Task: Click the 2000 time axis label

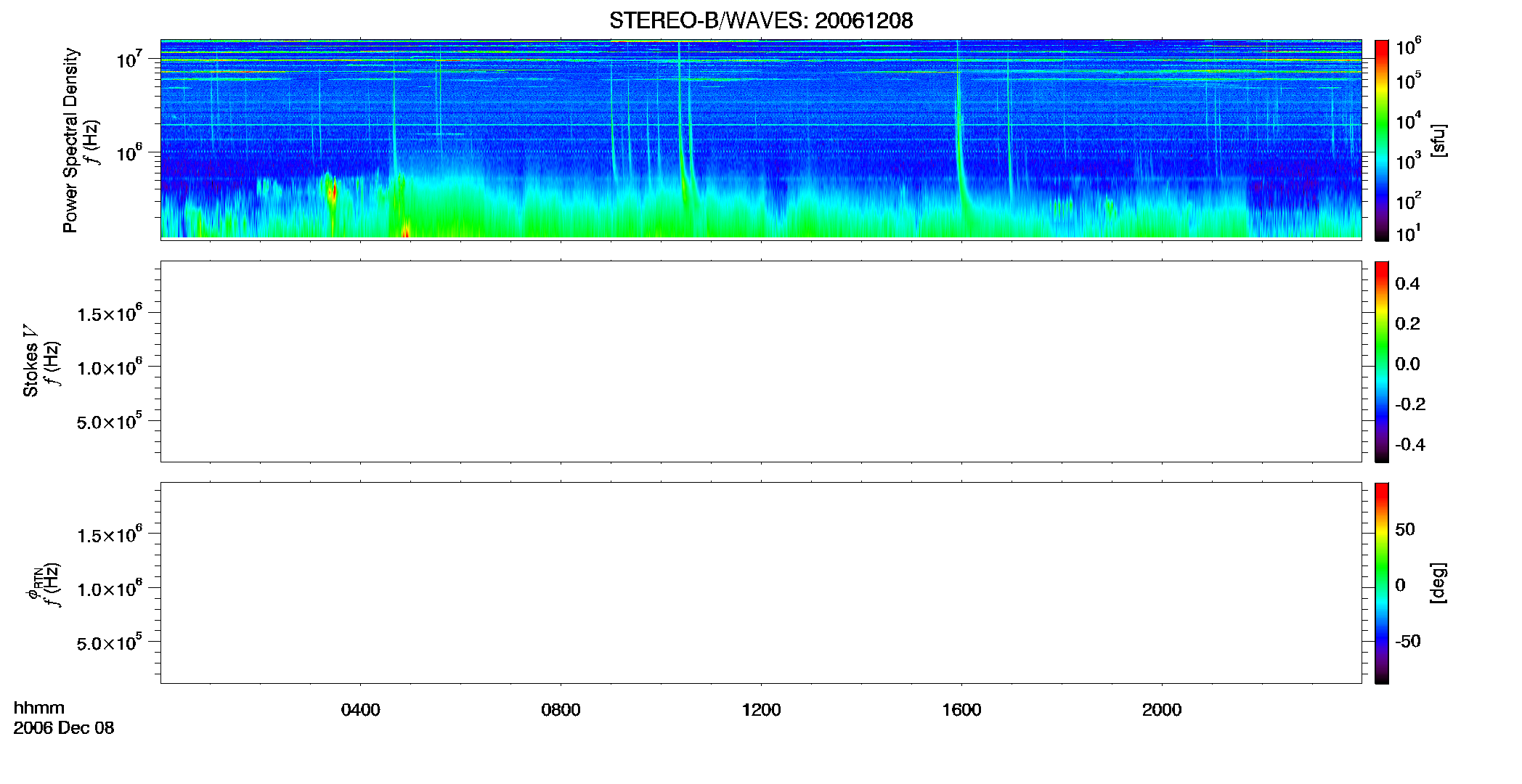Action: click(x=1162, y=710)
